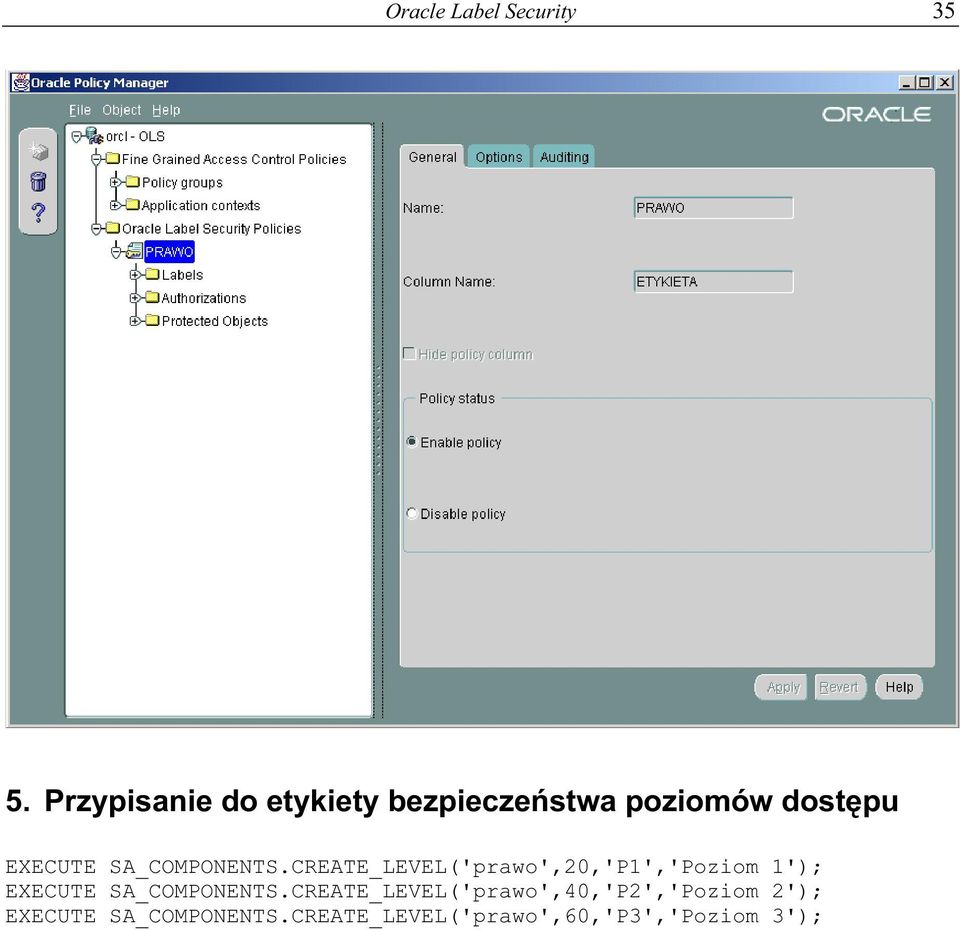Collapse the orcl - OLS root node
The width and height of the screenshot is (960, 930).
point(77,136)
